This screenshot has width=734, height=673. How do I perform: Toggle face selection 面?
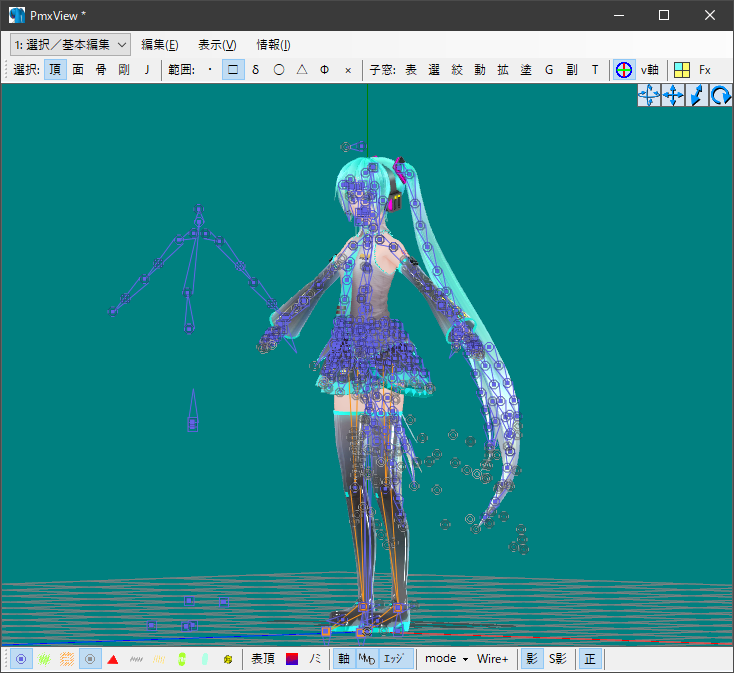click(x=78, y=70)
